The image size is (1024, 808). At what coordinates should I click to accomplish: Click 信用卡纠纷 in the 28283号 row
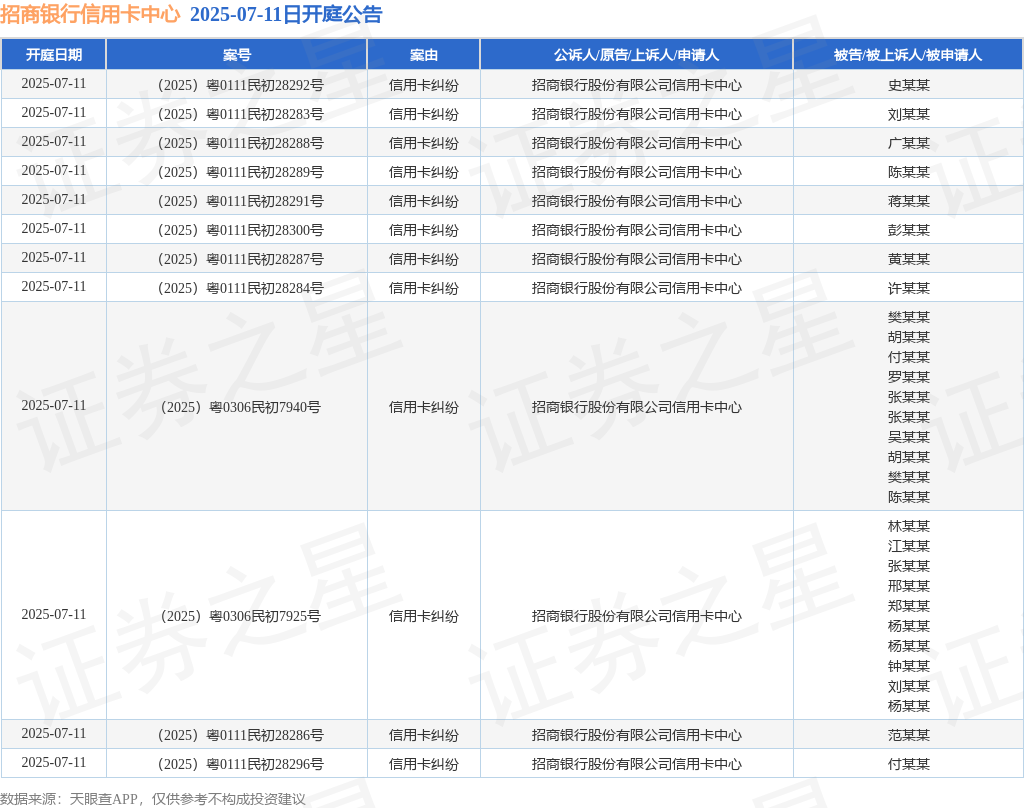[x=424, y=114]
